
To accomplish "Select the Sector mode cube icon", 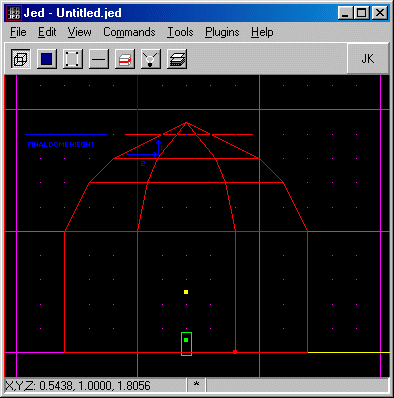I will (20, 59).
